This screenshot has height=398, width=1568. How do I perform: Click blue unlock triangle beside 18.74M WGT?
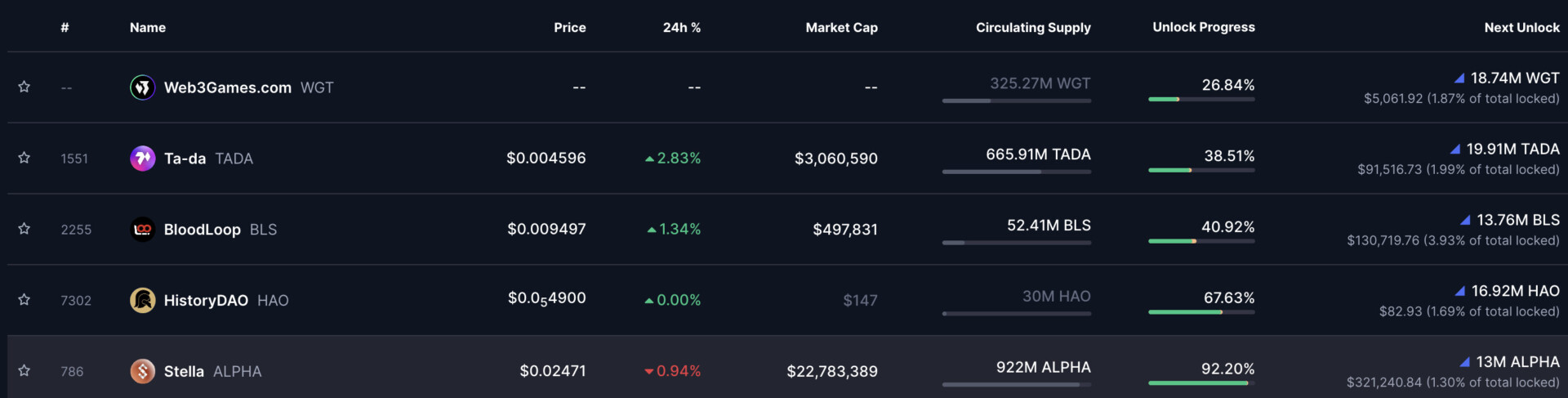click(1459, 78)
